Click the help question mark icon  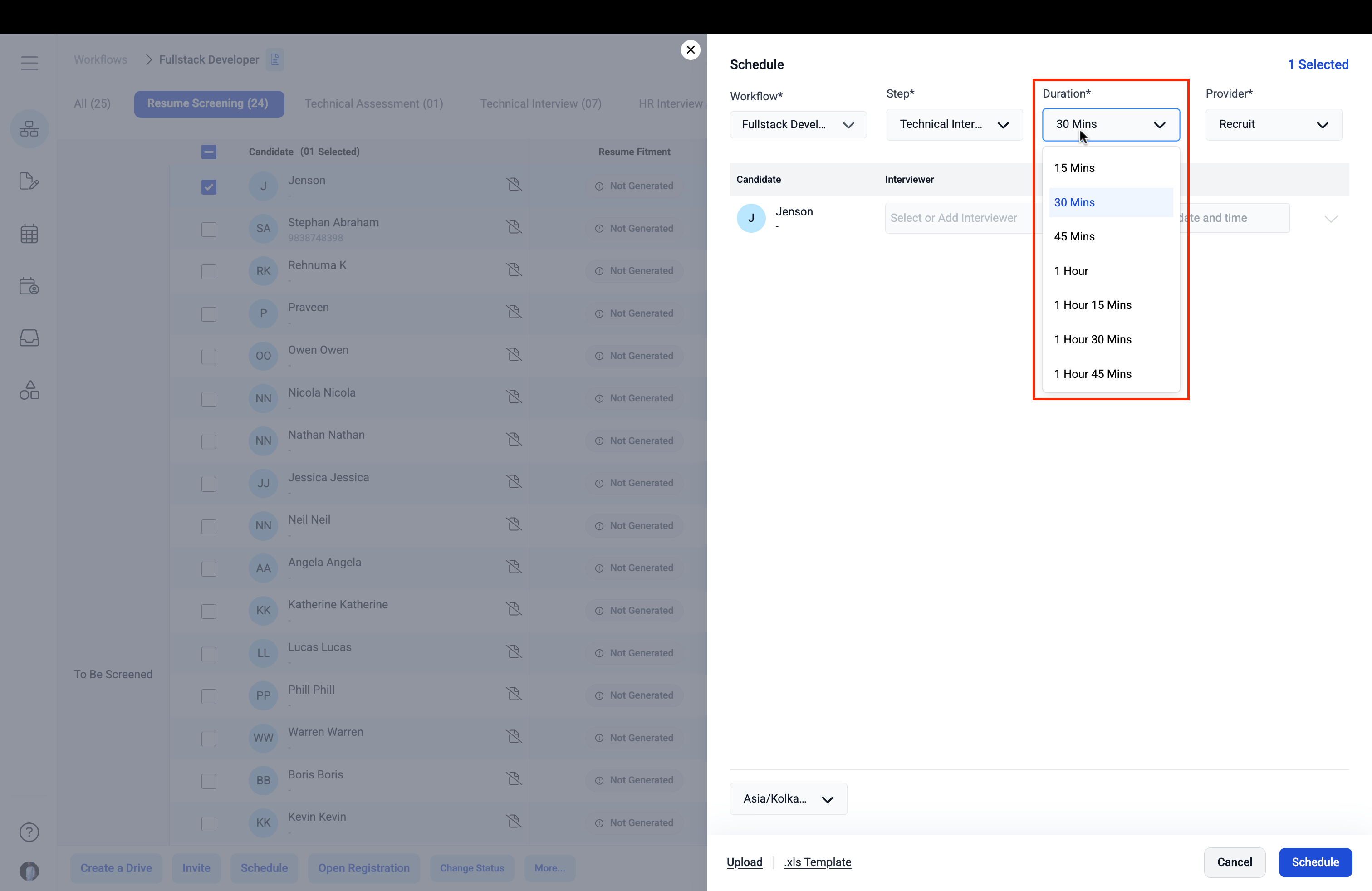[29, 832]
